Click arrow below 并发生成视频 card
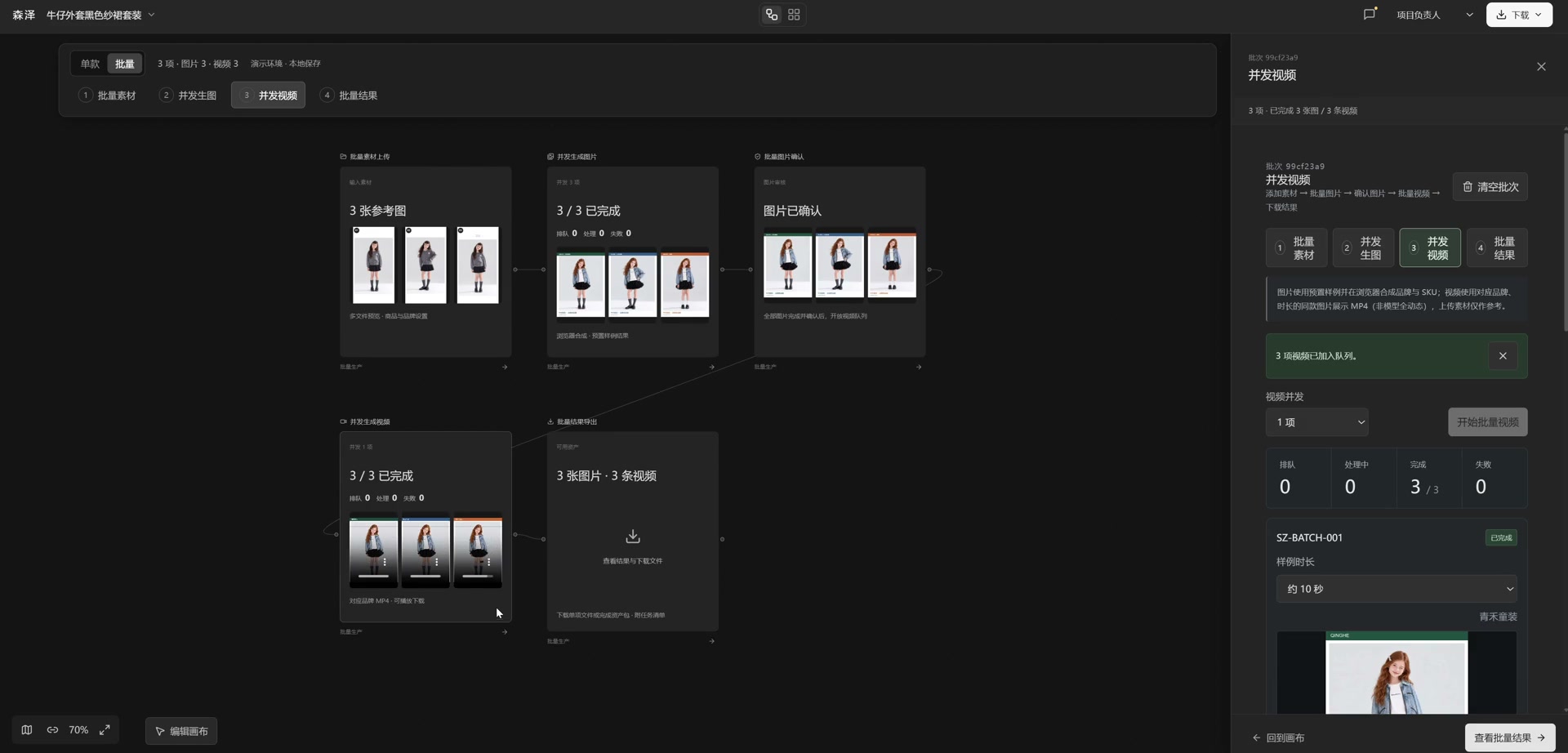The width and height of the screenshot is (1568, 753). tap(505, 632)
